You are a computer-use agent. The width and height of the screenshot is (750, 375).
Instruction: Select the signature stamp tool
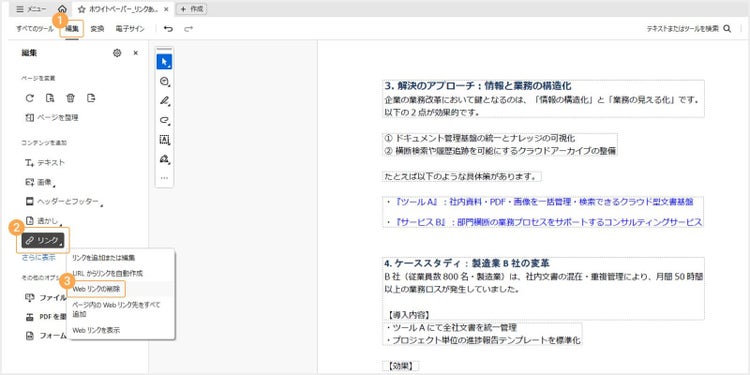165,159
